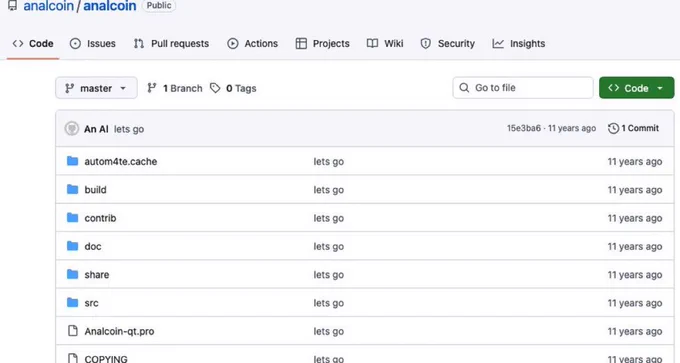Open the doc folder
680x363 pixels.
93,246
